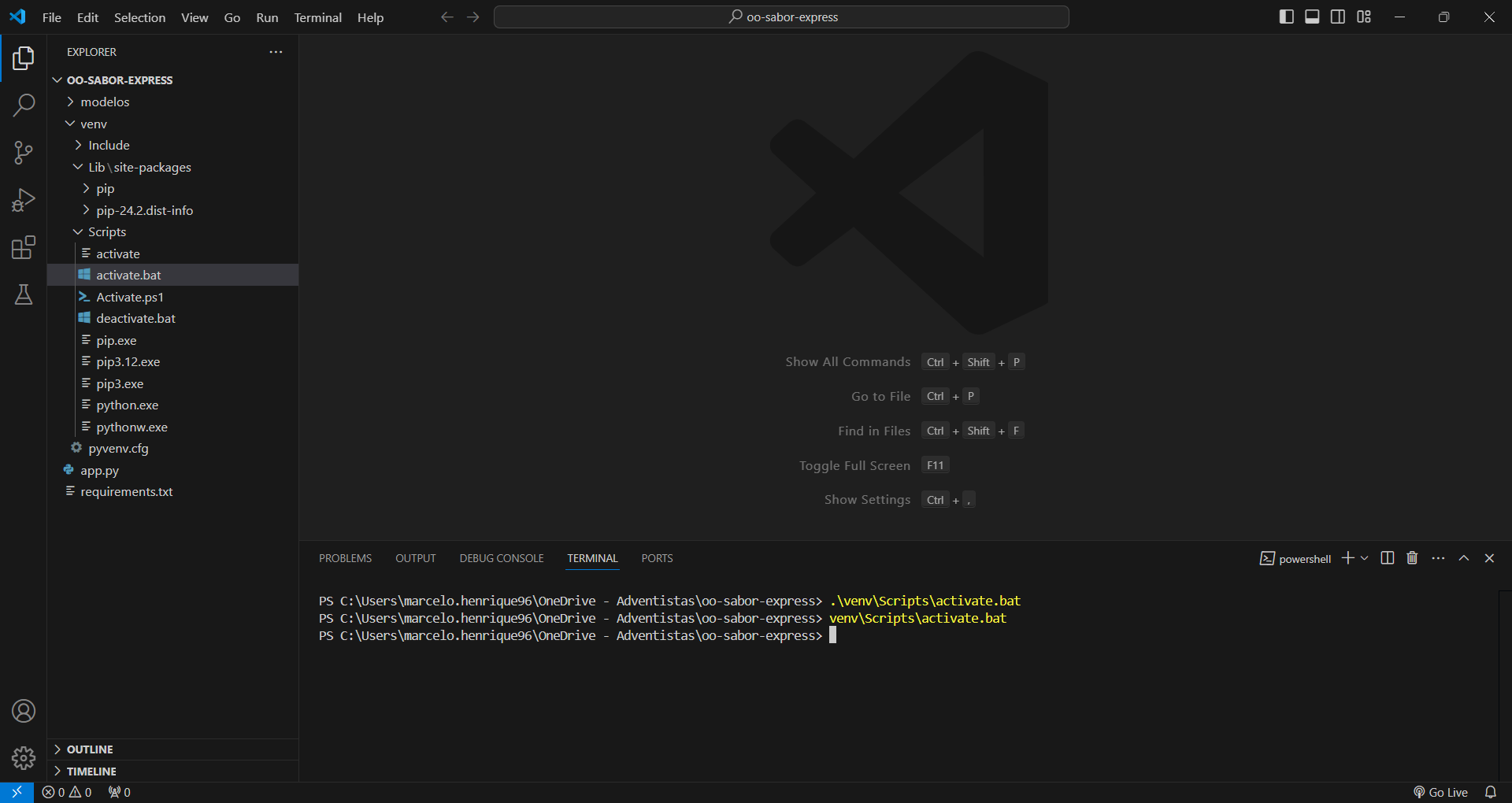This screenshot has height=803, width=1512.
Task: Open the Extensions view icon
Action: 24,247
